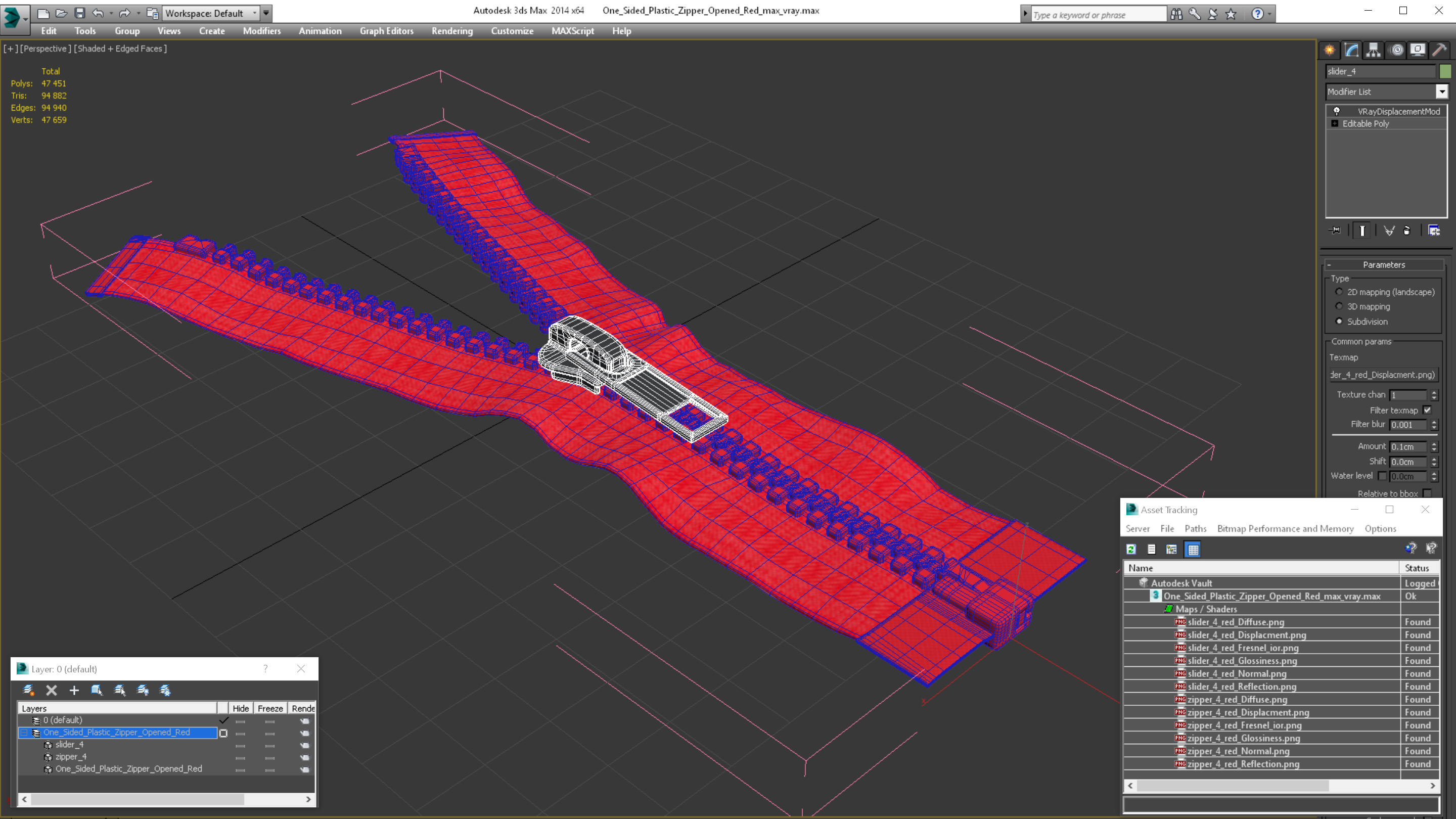Open the Modifier List dropdown

1442,92
